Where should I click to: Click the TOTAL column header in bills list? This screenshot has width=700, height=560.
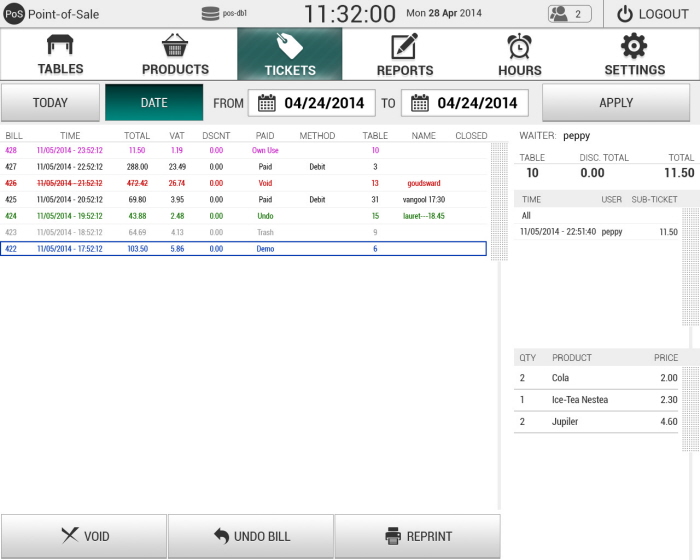137,136
